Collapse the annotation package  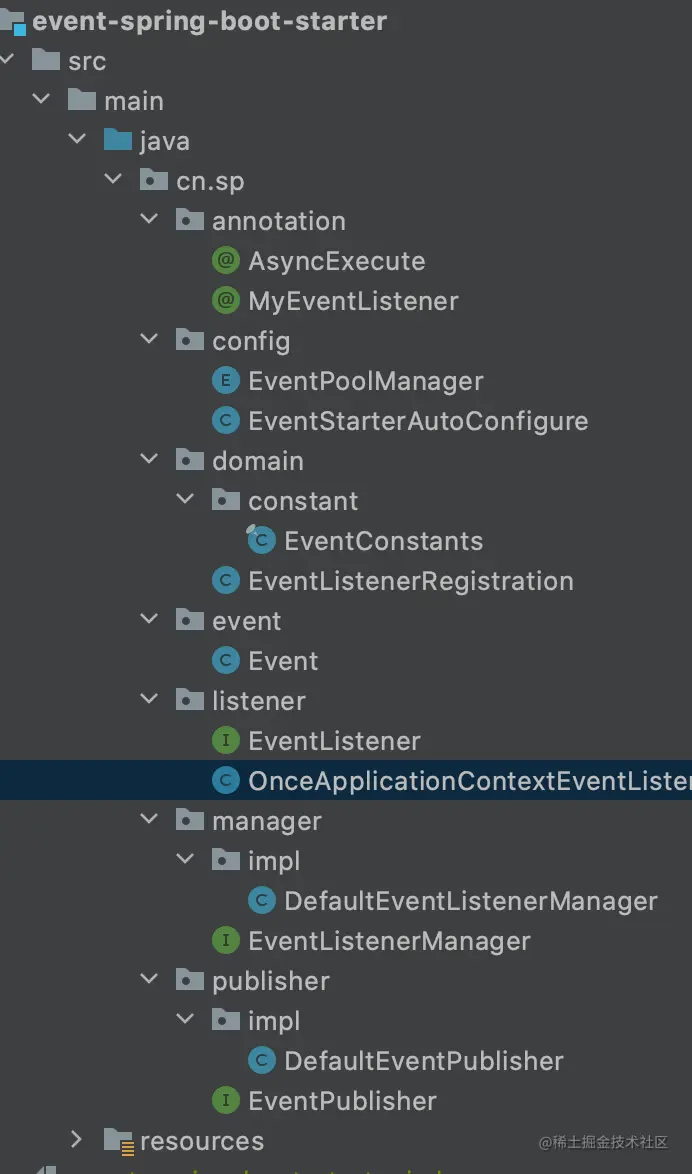(x=148, y=219)
